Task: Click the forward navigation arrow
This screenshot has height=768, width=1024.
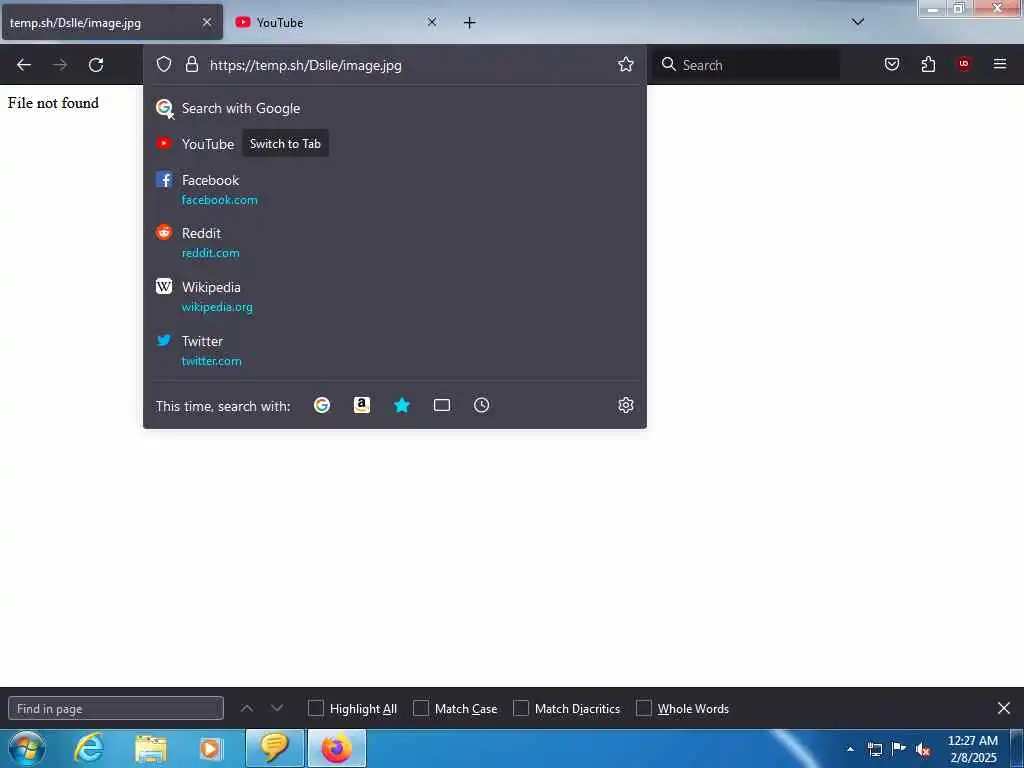Action: tap(60, 65)
